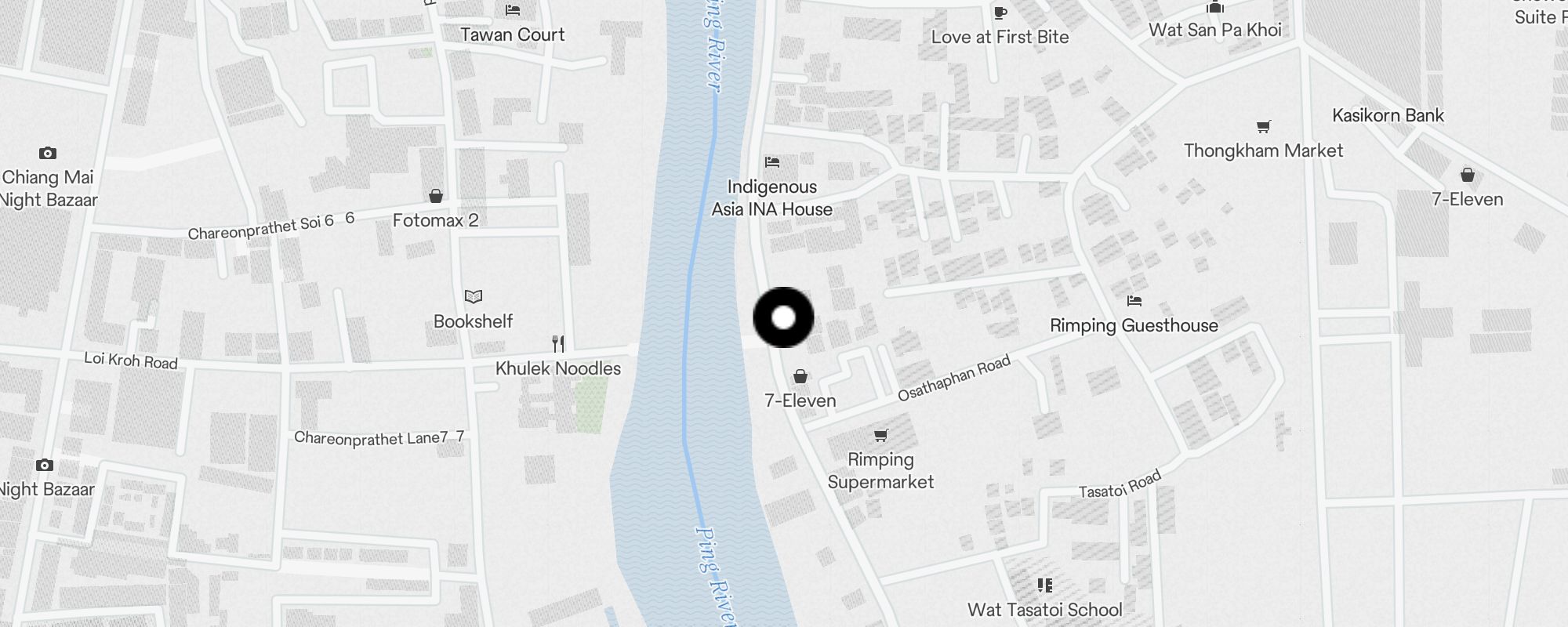
Task: Select the lower Night Bazaar camera icon
Action: point(45,465)
